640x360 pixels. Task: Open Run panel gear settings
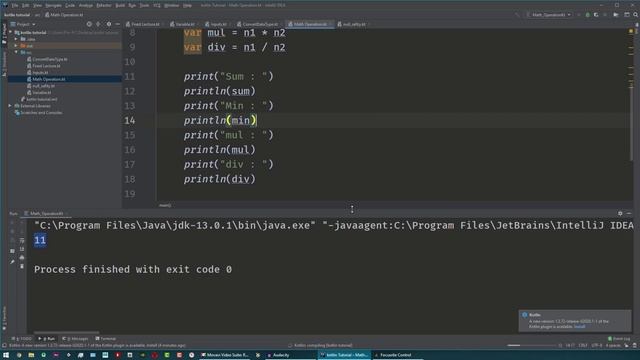click(x=620, y=213)
